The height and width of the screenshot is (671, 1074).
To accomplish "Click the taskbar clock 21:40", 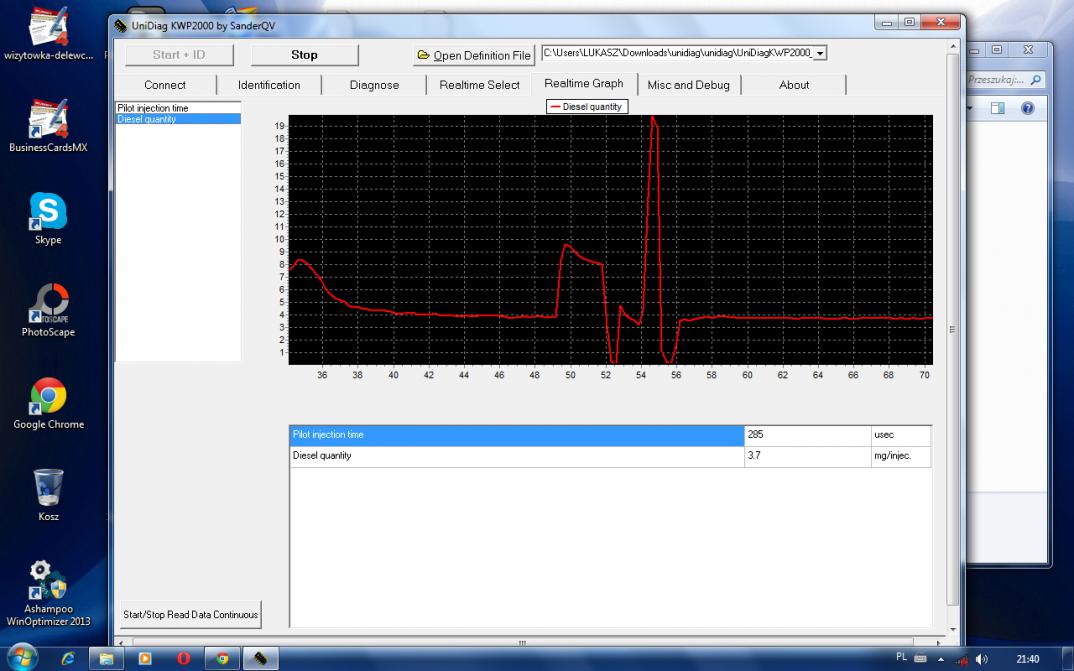I will tap(1027, 659).
